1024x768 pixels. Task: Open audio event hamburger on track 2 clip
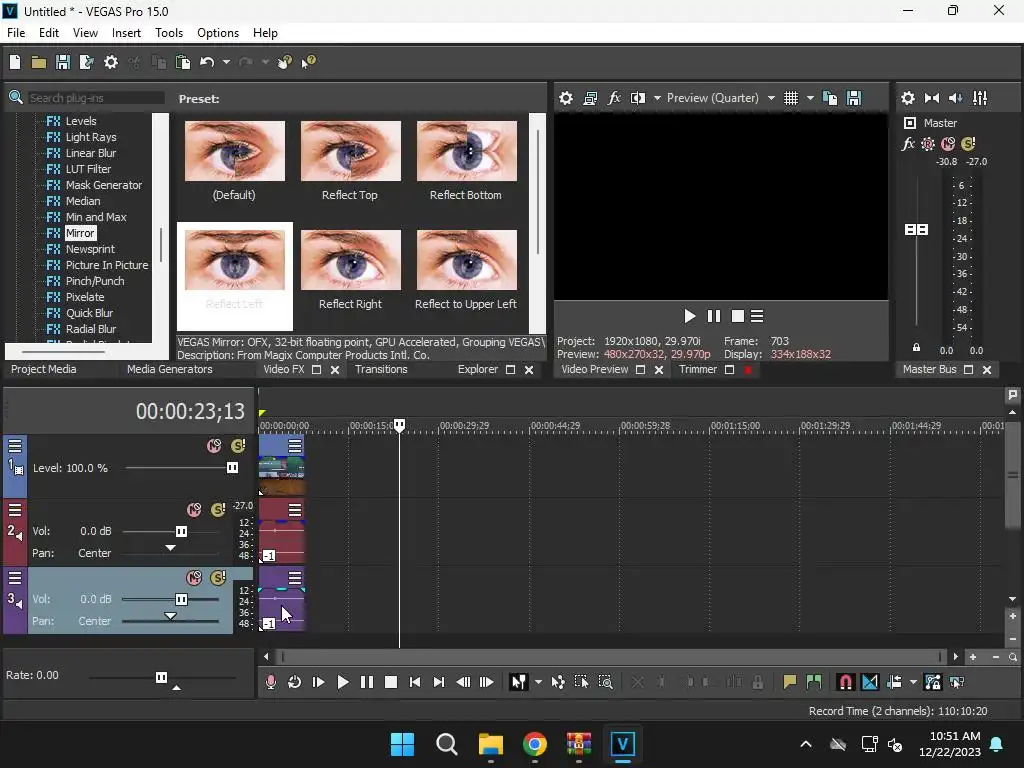[295, 510]
